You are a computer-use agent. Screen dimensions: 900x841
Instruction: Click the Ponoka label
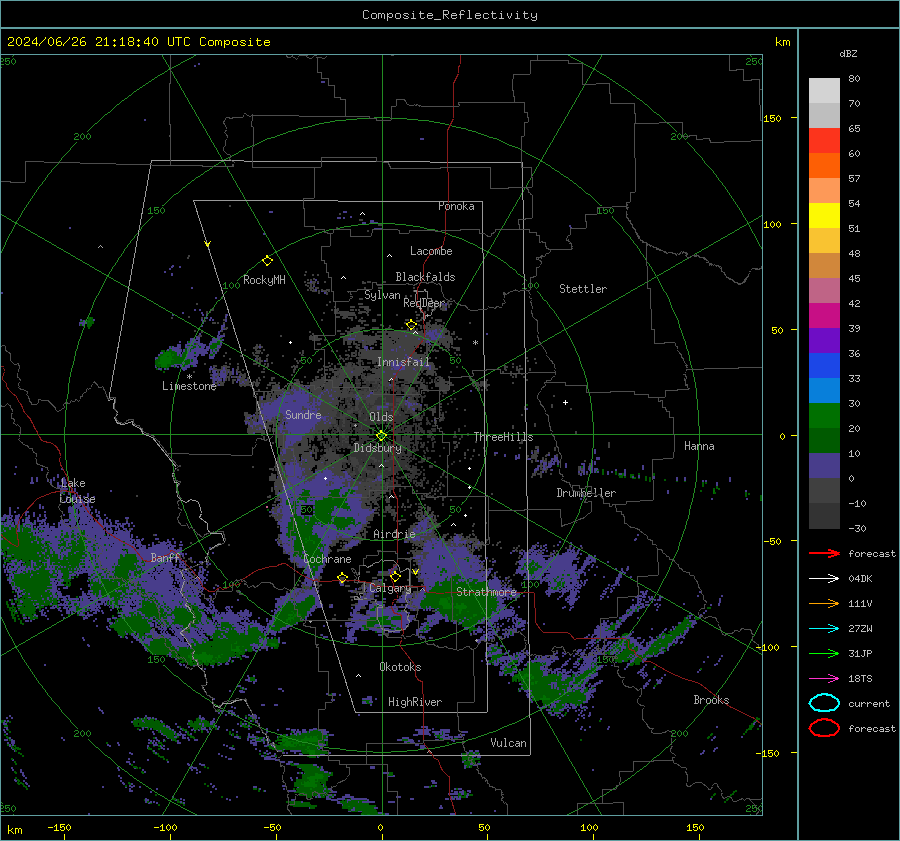[456, 206]
